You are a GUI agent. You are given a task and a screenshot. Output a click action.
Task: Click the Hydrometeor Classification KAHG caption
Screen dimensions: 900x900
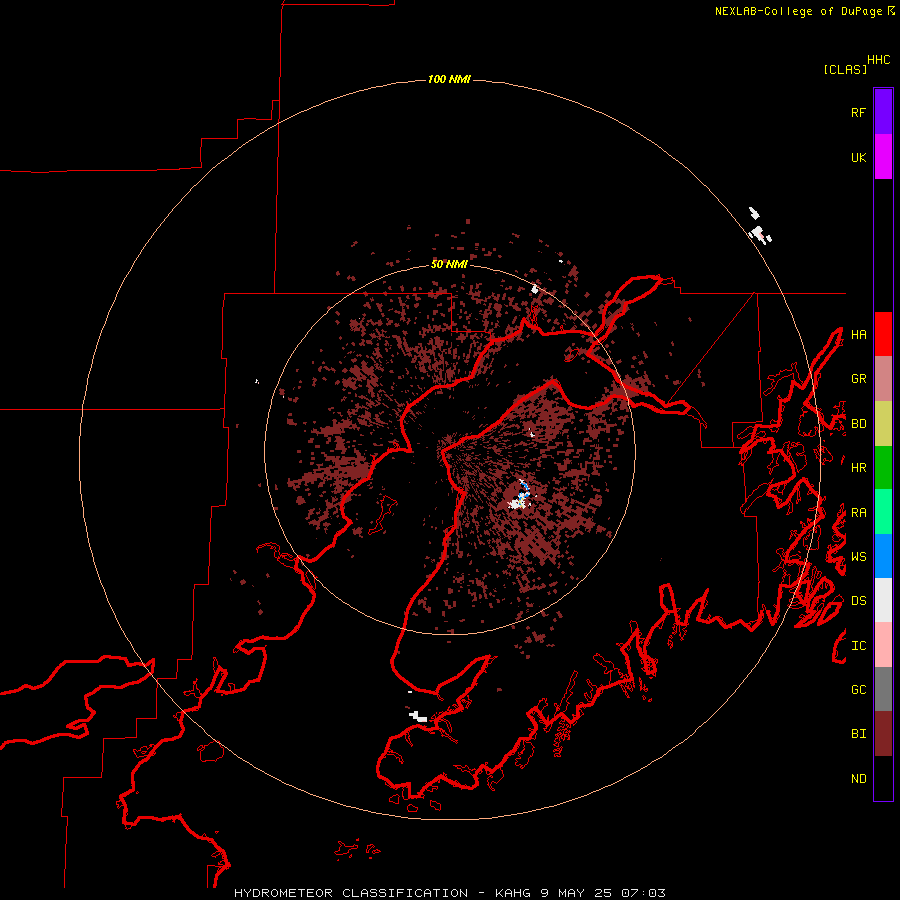point(449,893)
